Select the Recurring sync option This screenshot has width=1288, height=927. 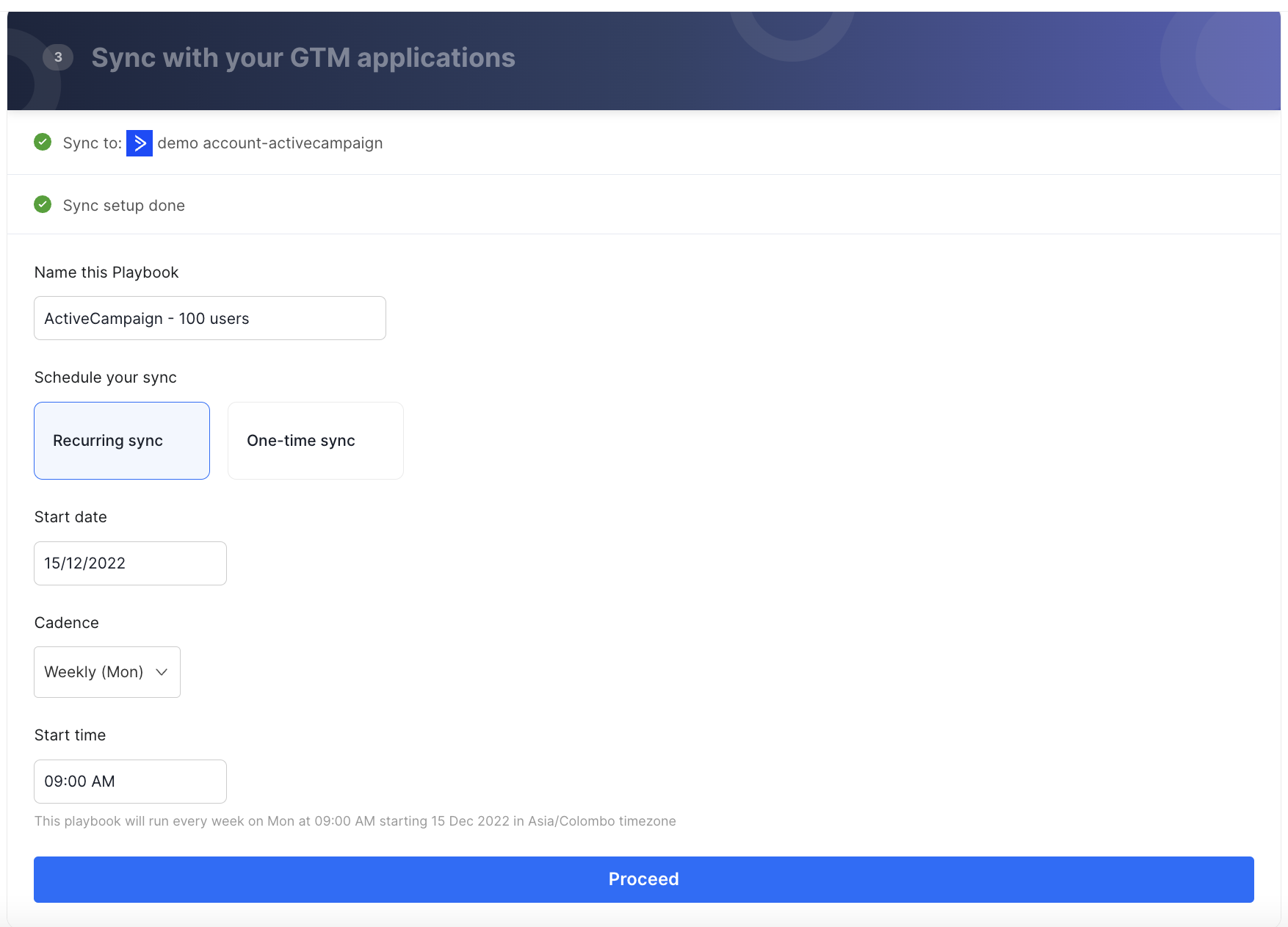coord(122,441)
